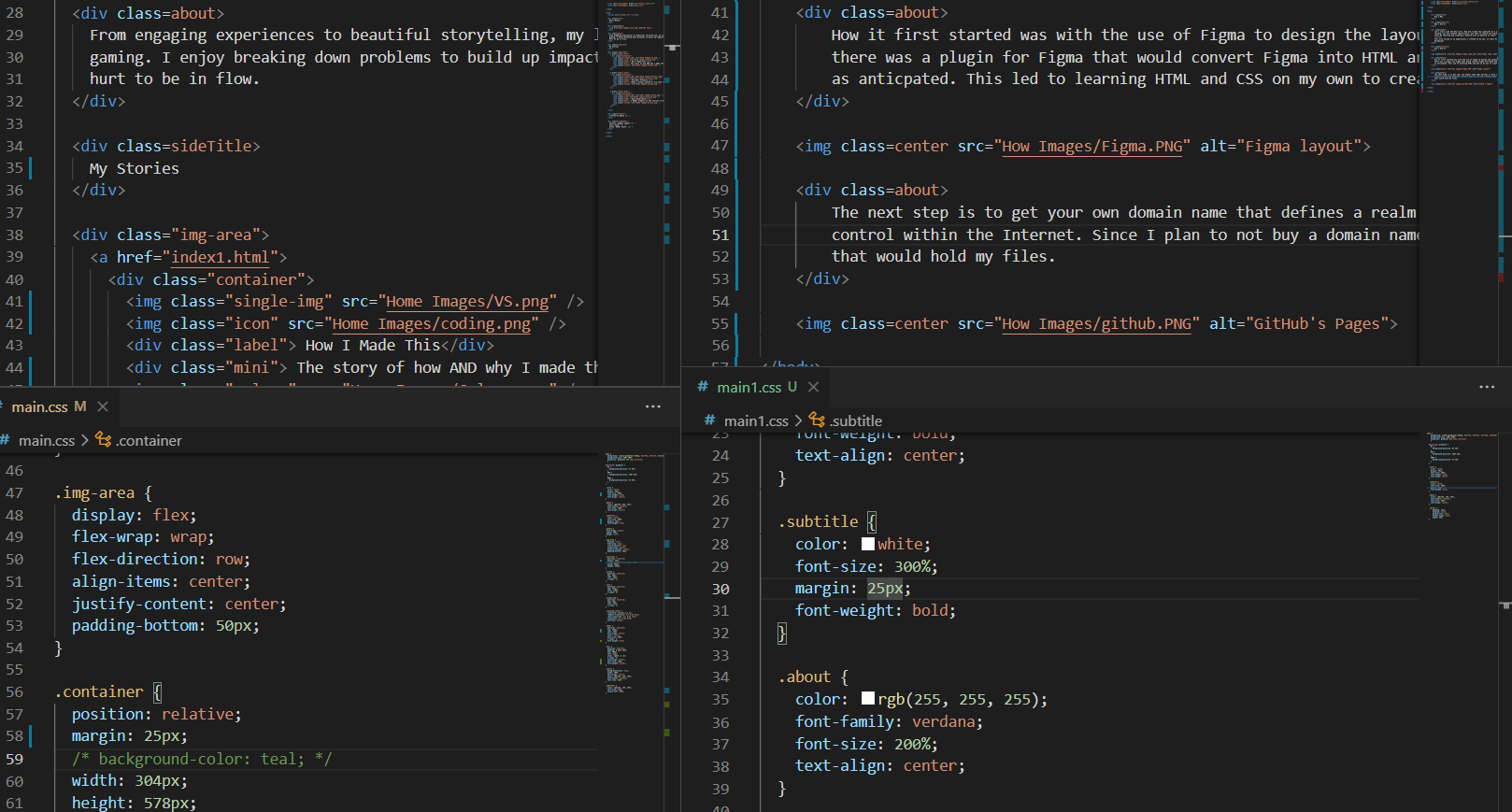This screenshot has width=1512, height=812.
Task: Open the main1.css breadcrumb file dropdown
Action: (755, 420)
